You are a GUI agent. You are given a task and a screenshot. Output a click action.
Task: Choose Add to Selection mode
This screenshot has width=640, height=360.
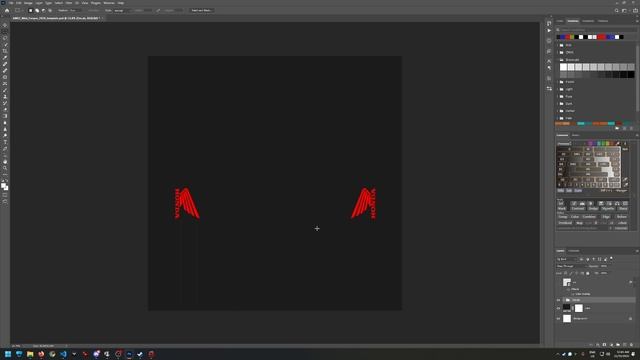[37, 11]
